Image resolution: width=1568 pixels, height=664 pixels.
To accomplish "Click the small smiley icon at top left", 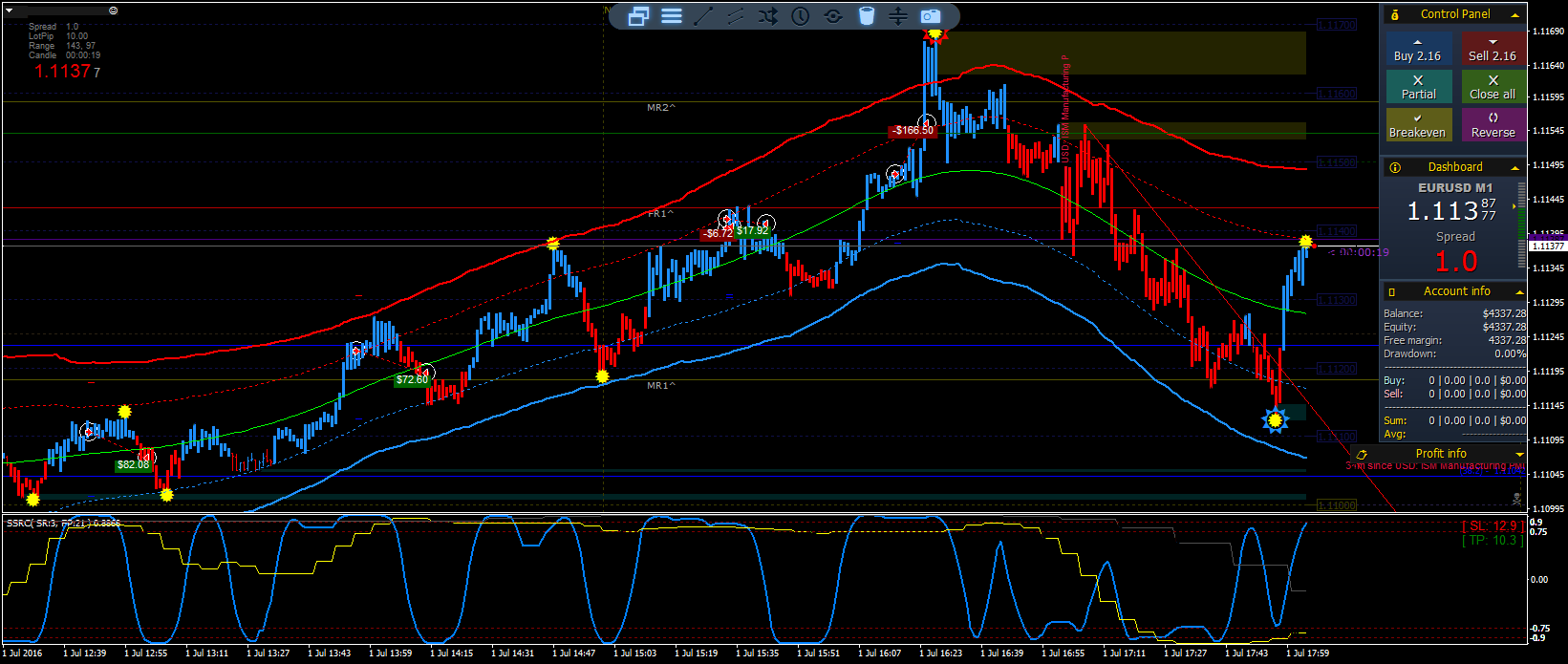I will (114, 11).
